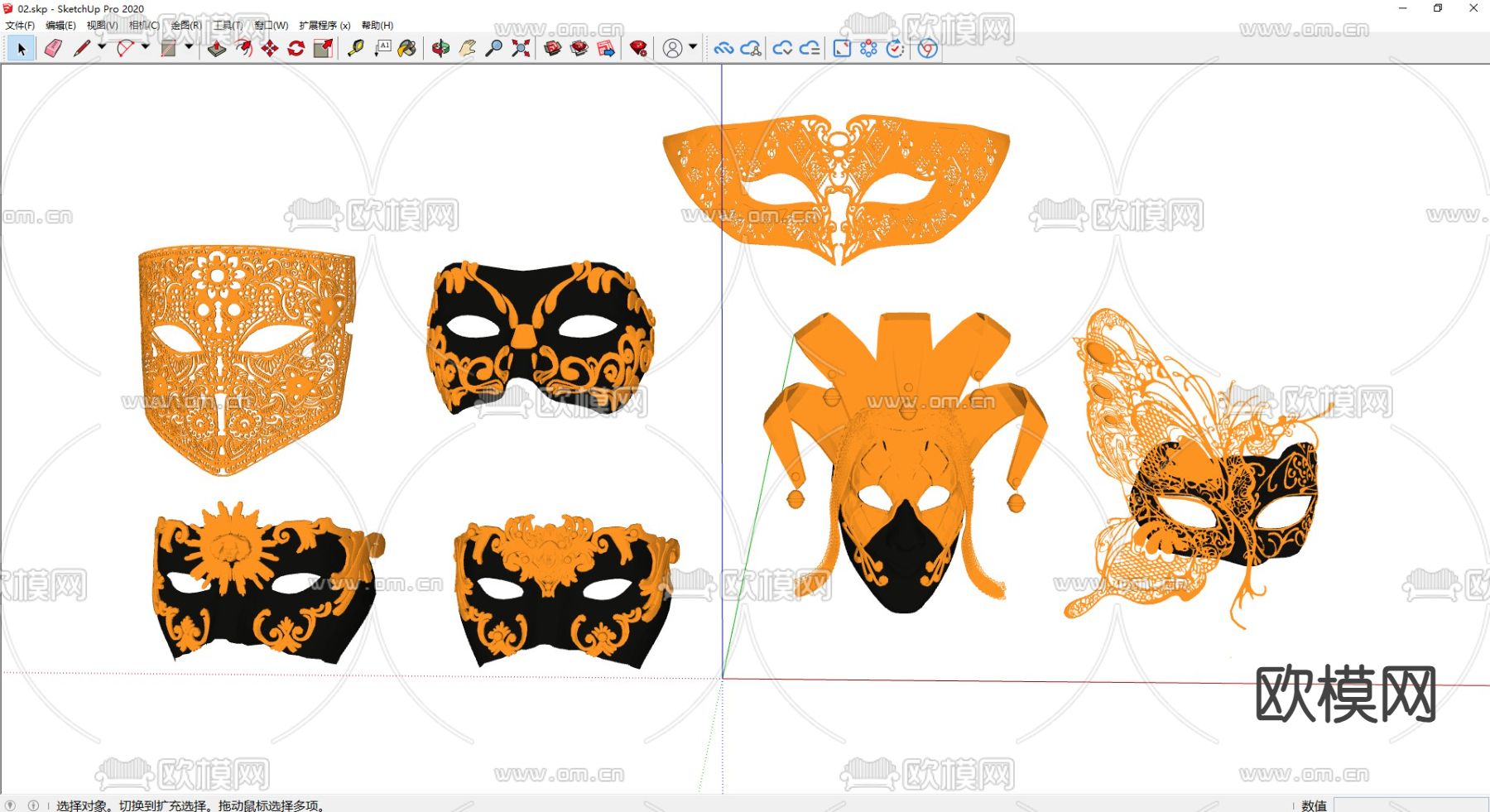This screenshot has width=1490, height=812.
Task: Select the Paint Bucket tool
Action: 407,49
